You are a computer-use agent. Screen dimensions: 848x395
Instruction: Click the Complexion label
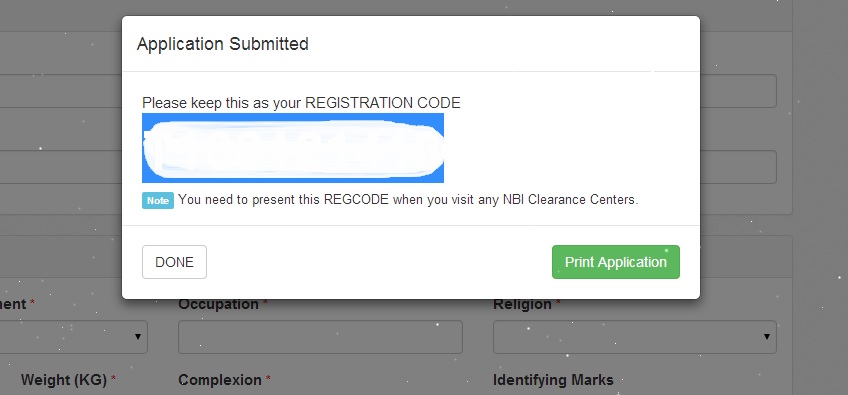(220, 380)
